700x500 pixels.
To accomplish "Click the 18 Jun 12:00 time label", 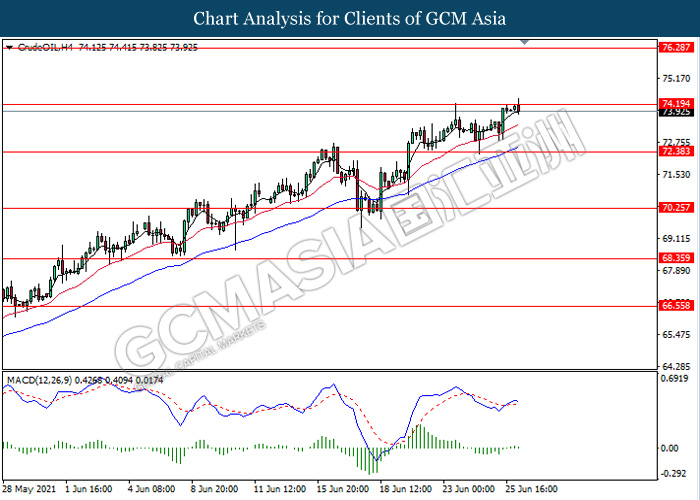I will pyautogui.click(x=405, y=489).
